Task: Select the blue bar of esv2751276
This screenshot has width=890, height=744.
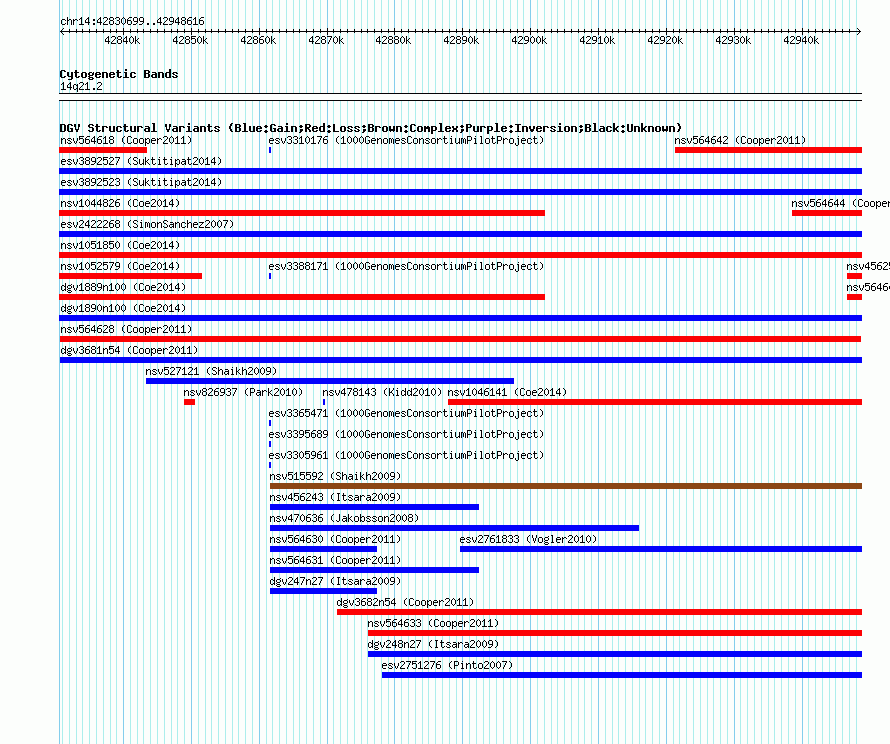Action: (622, 675)
